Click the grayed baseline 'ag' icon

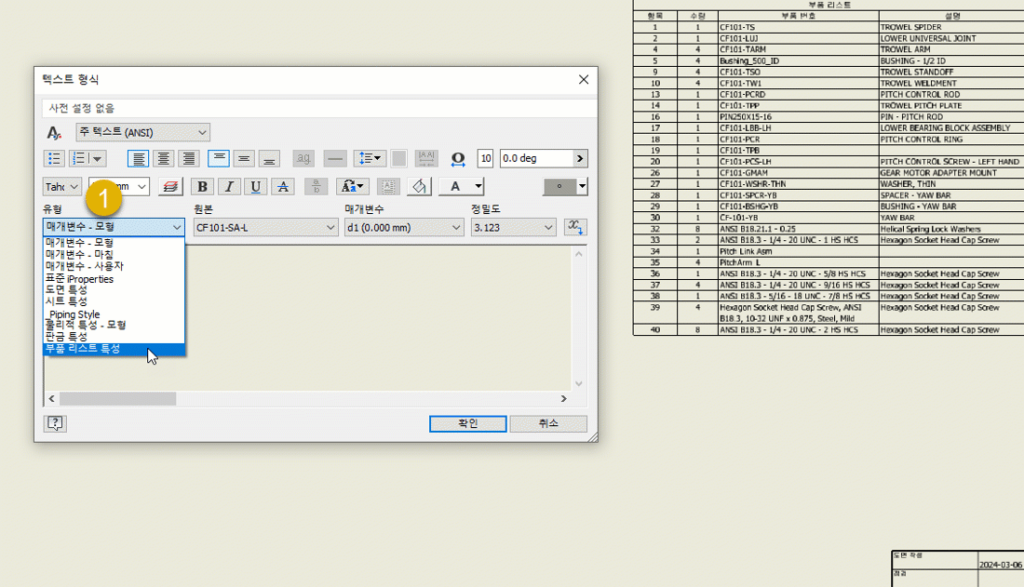click(303, 159)
